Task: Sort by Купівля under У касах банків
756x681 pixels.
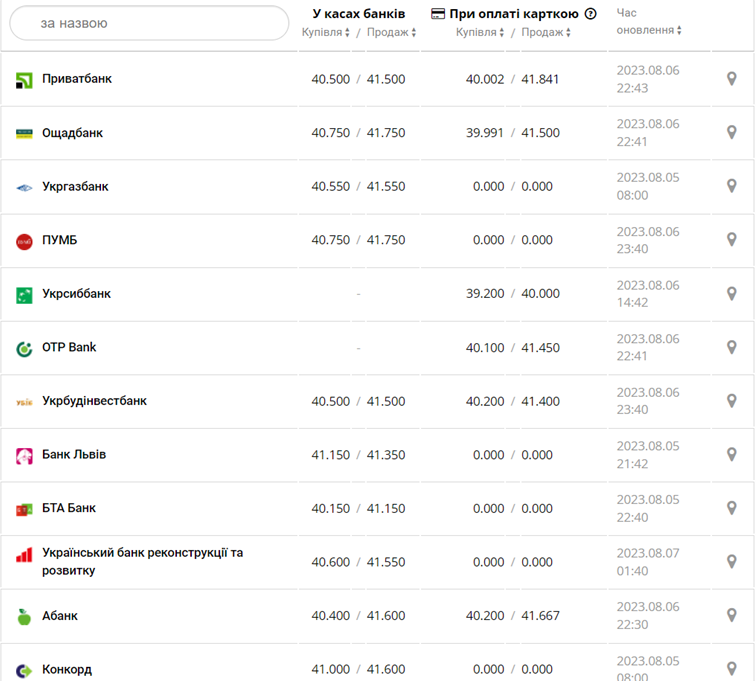Action: [326, 32]
